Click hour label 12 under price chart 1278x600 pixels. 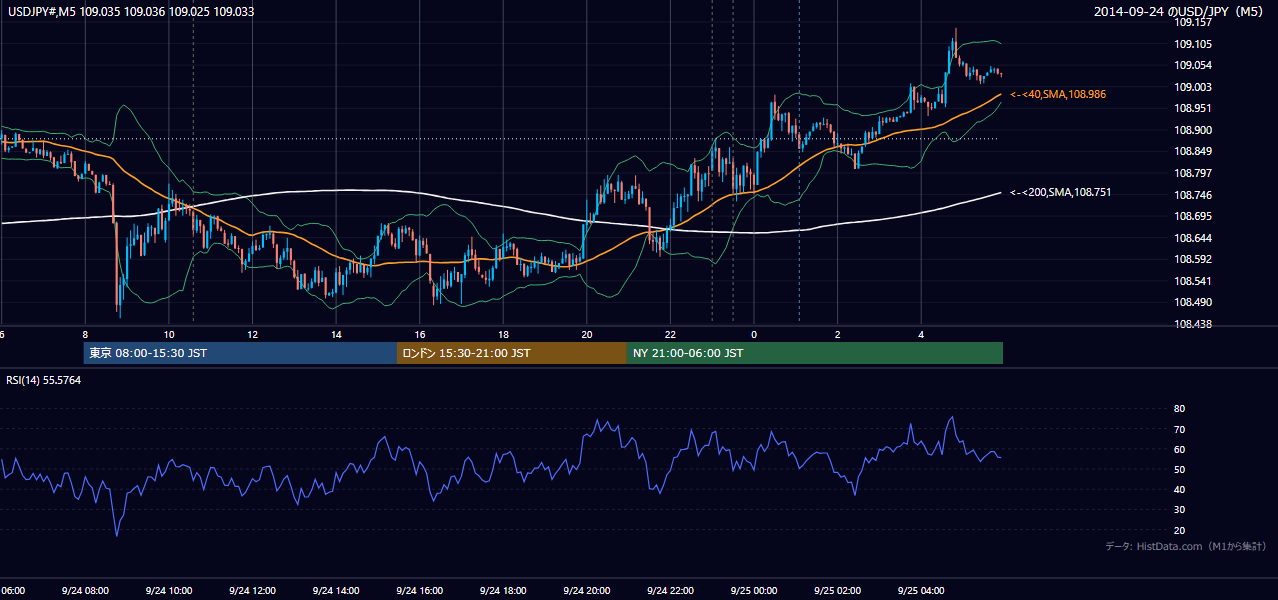point(253,335)
